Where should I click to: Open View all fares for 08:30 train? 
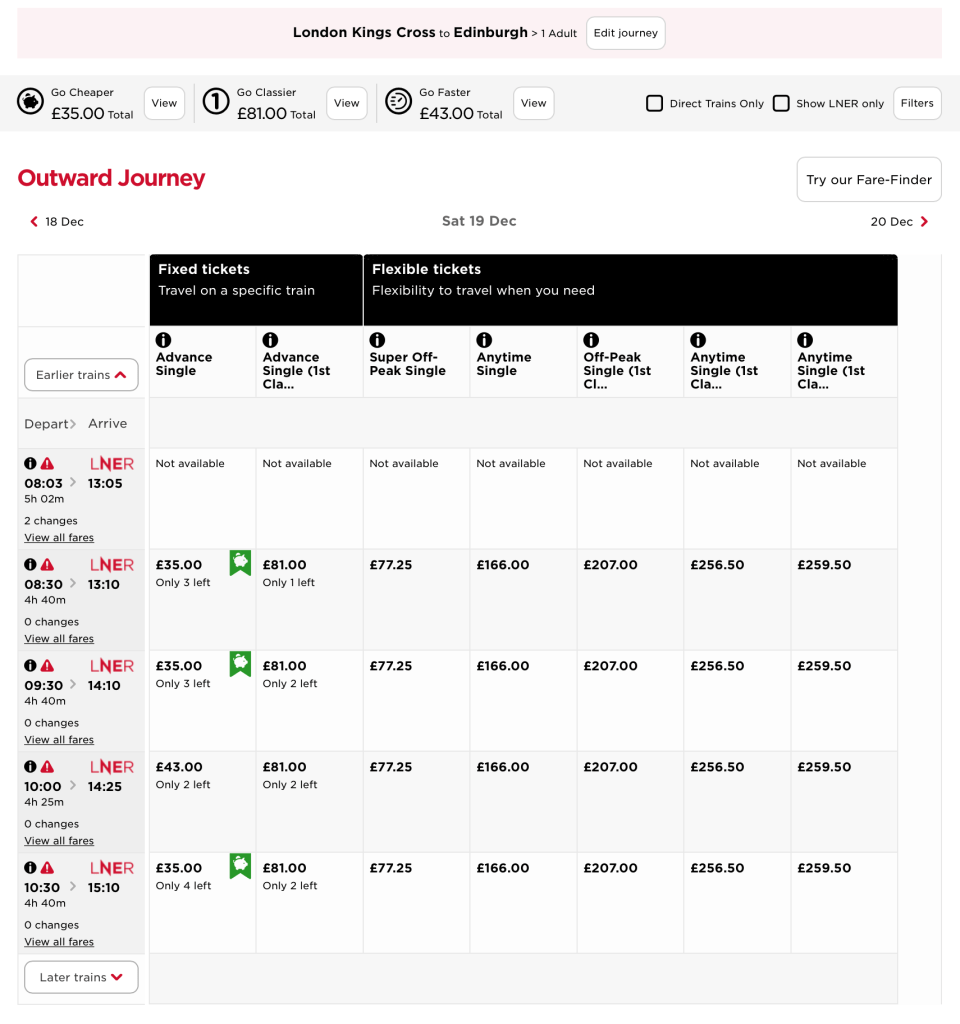pyautogui.click(x=59, y=639)
